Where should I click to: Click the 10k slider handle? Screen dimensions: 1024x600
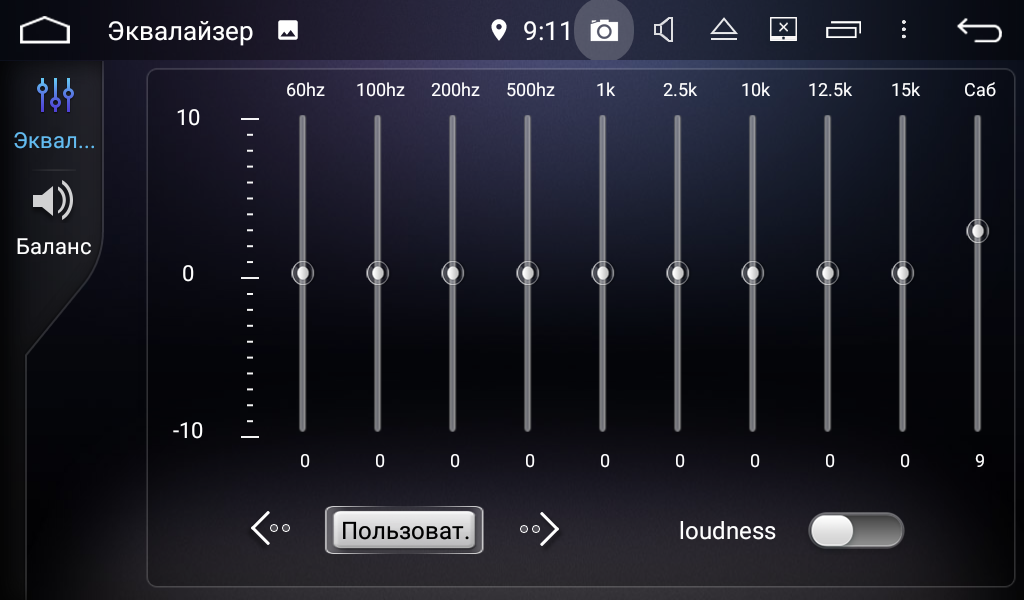[x=752, y=273]
